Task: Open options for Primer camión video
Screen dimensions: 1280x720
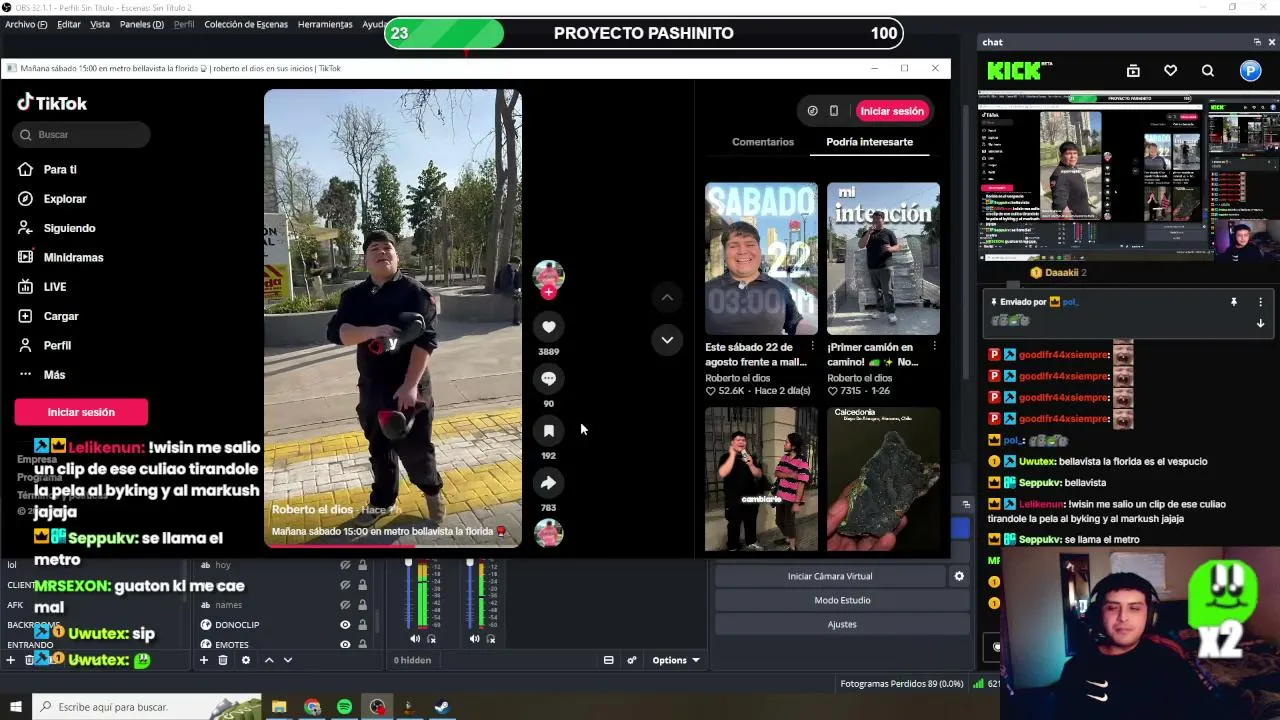Action: pos(934,346)
